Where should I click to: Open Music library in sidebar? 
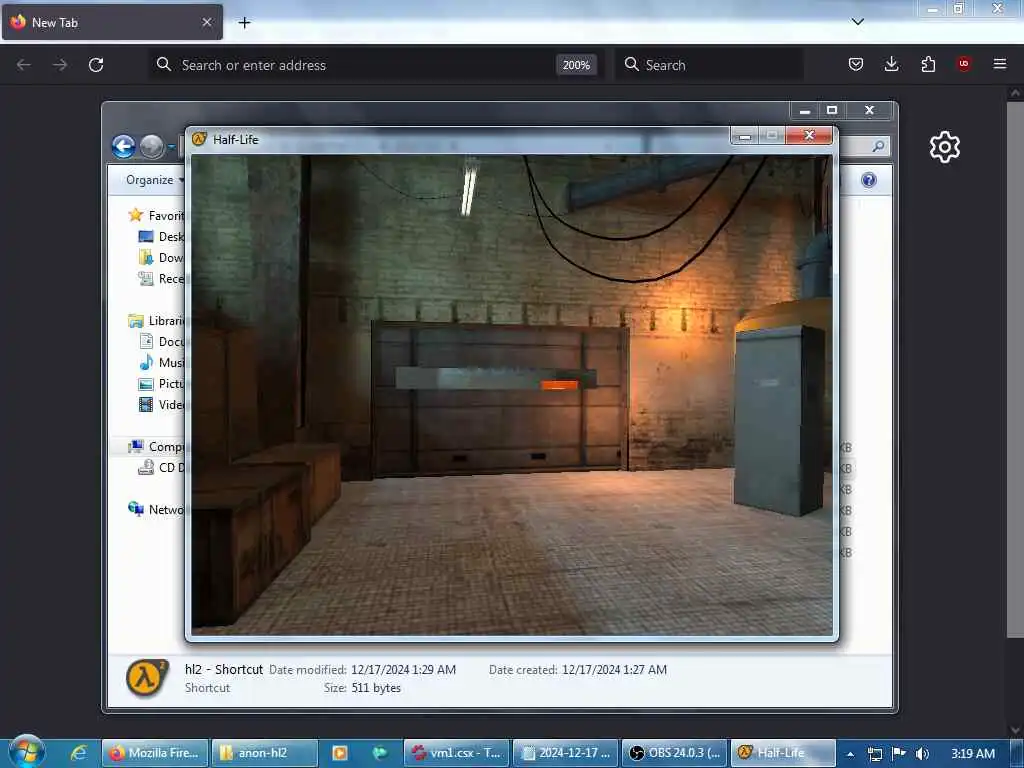pyautogui.click(x=161, y=362)
